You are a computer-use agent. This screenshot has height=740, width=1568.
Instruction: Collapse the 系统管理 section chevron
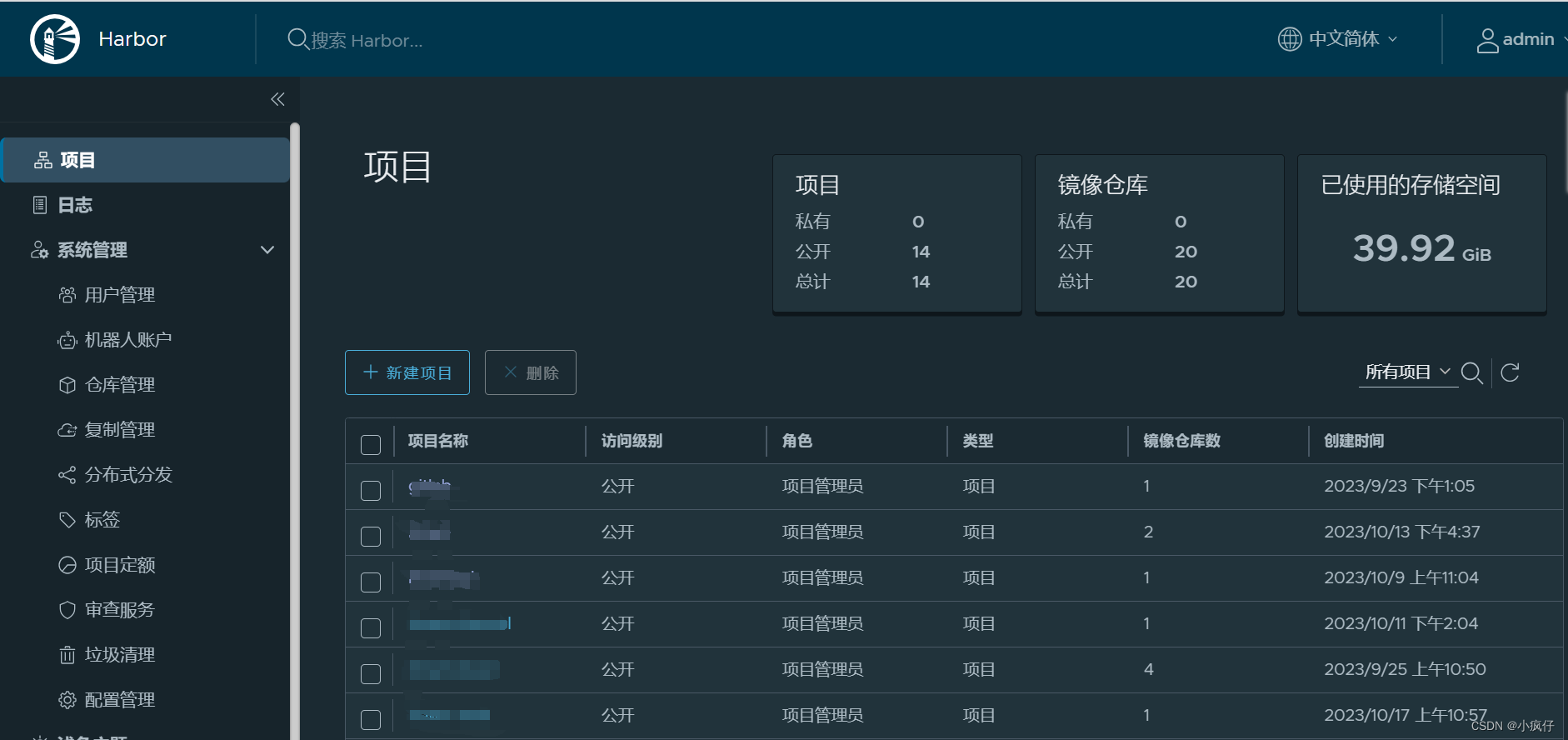point(267,250)
